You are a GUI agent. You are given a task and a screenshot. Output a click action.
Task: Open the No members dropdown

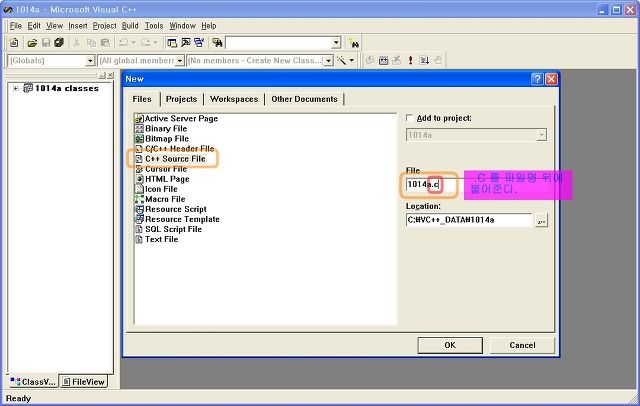click(328, 61)
